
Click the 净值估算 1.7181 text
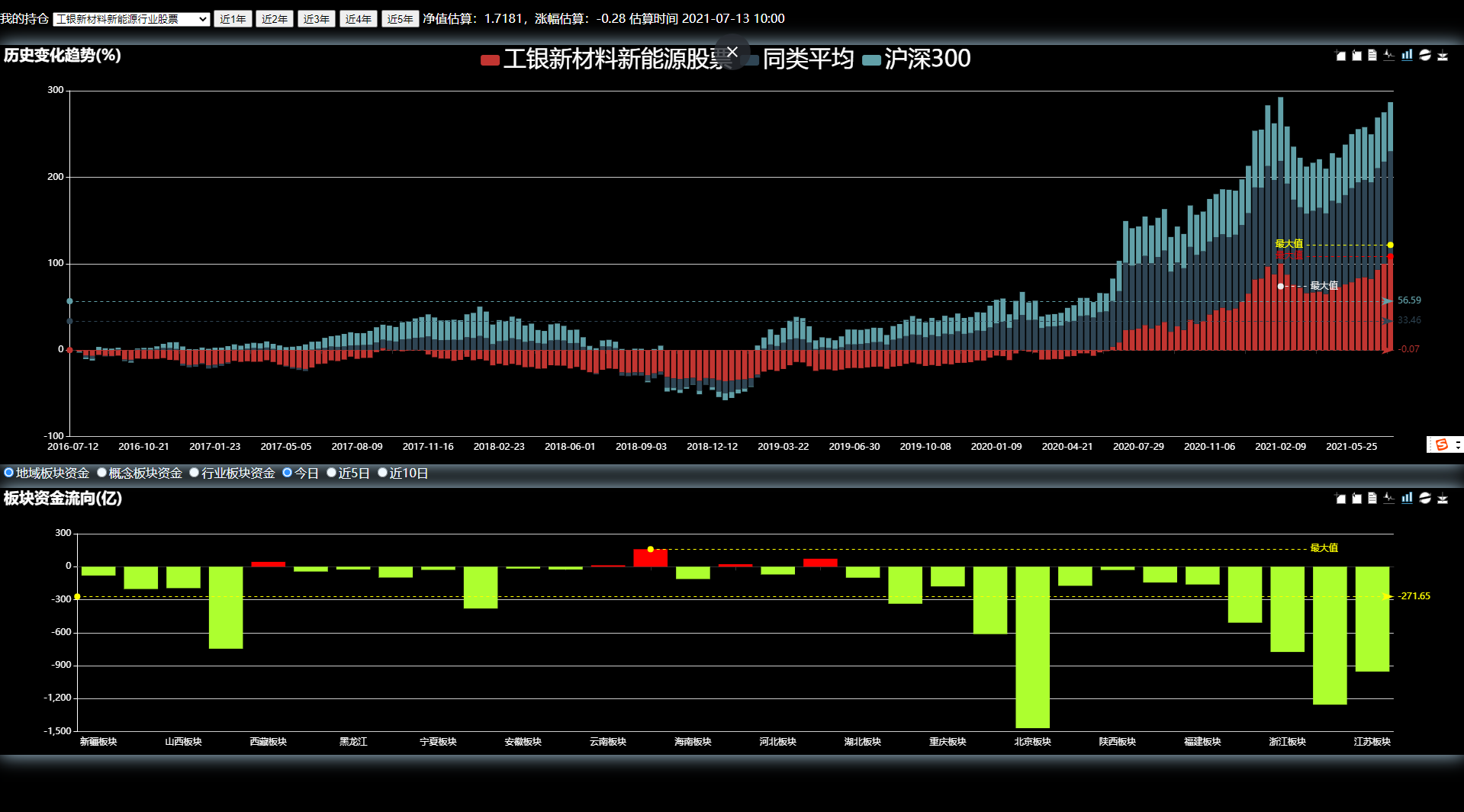473,18
